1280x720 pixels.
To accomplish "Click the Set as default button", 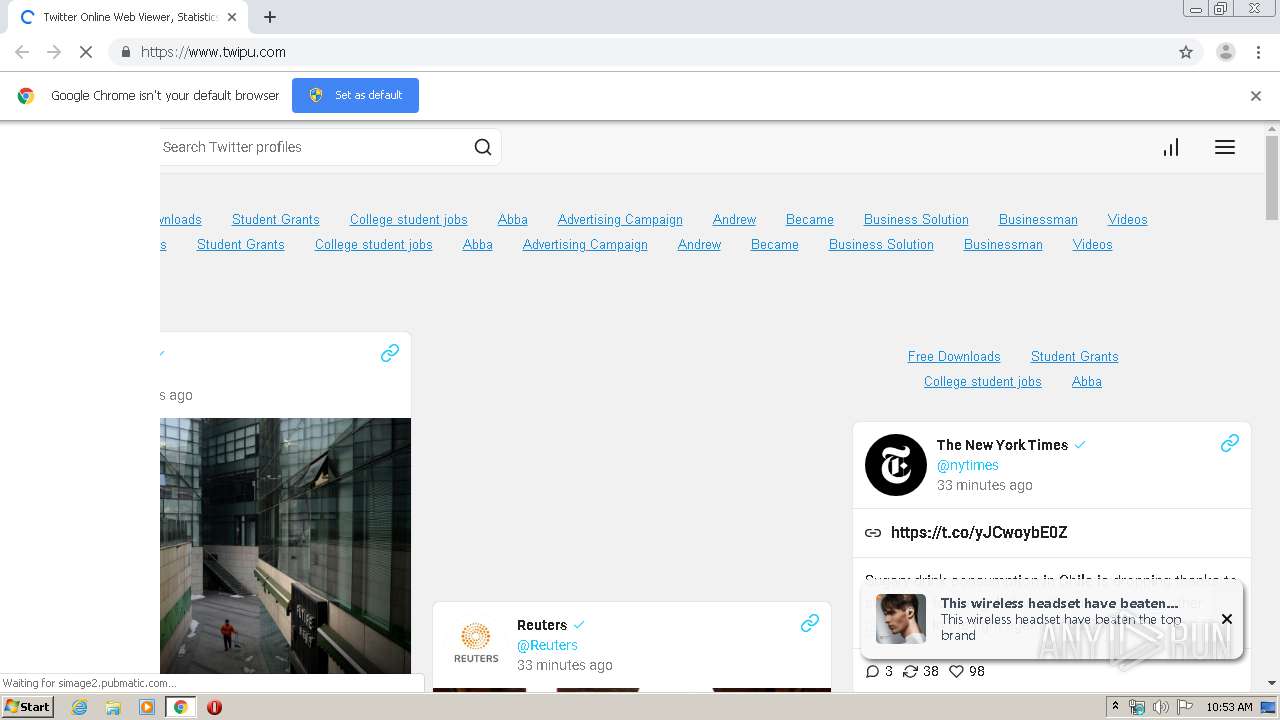I will click(x=355, y=95).
